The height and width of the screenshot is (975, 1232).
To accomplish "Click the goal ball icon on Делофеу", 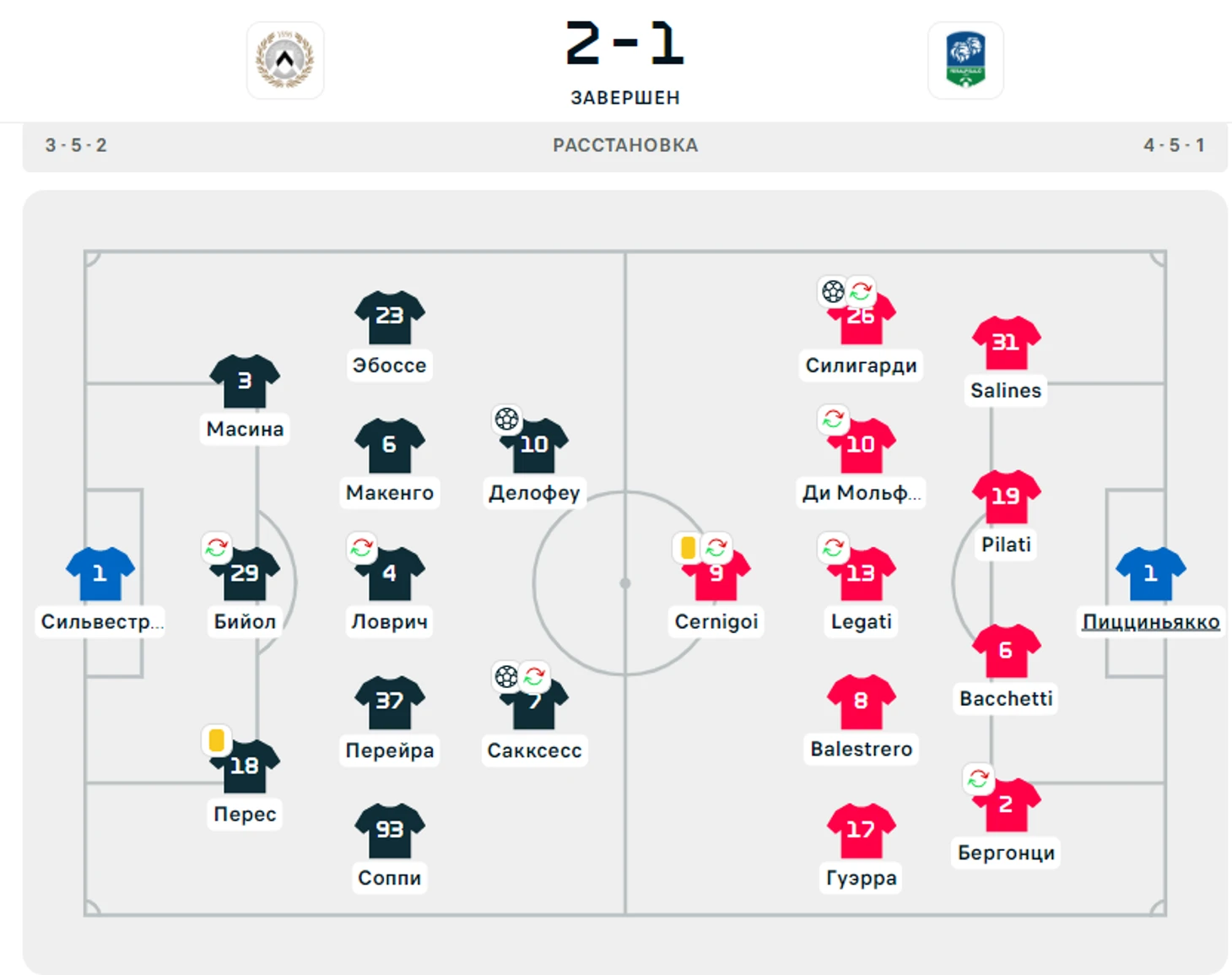I will 506,419.
